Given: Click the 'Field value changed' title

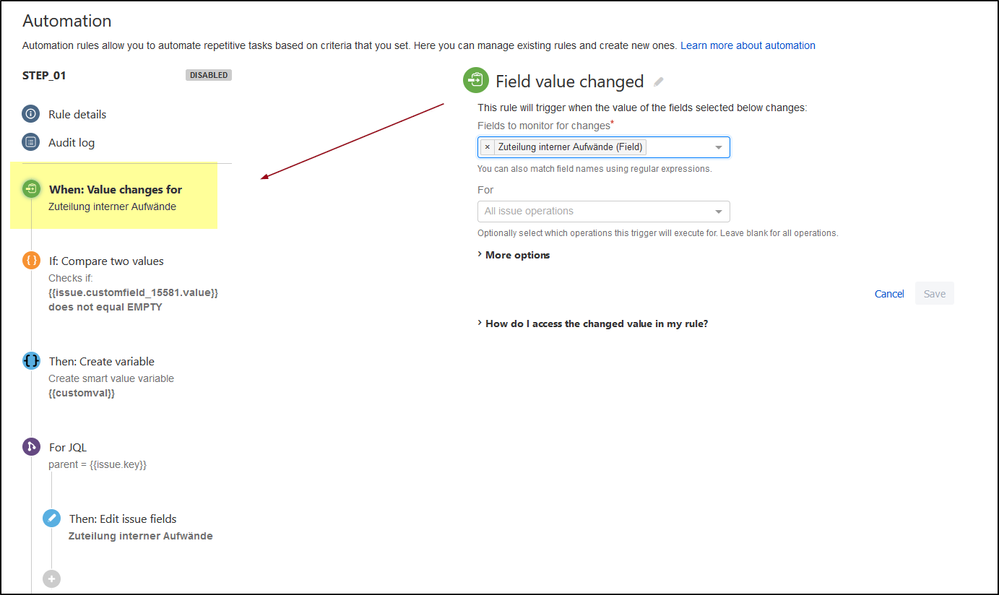Looking at the screenshot, I should (570, 82).
